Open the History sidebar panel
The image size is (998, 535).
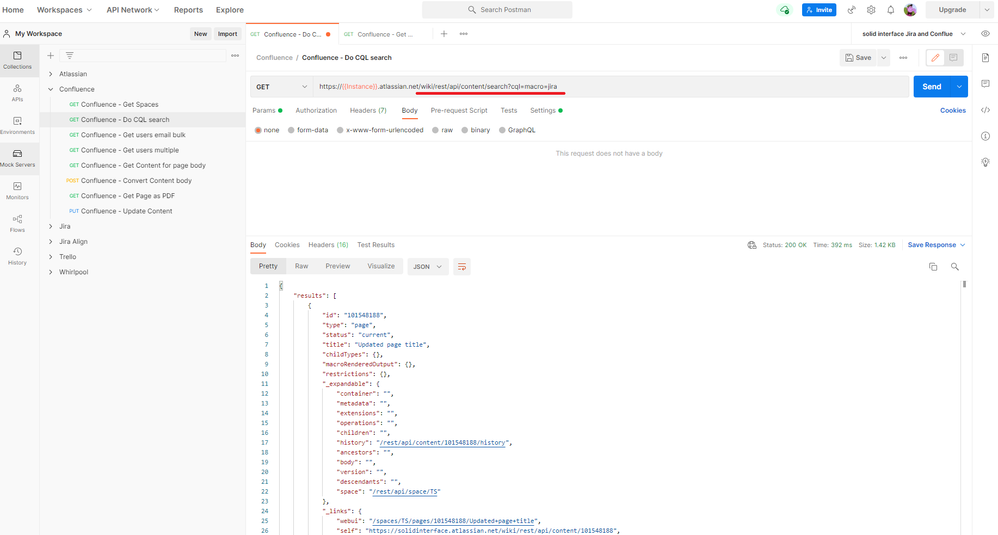pos(17,256)
